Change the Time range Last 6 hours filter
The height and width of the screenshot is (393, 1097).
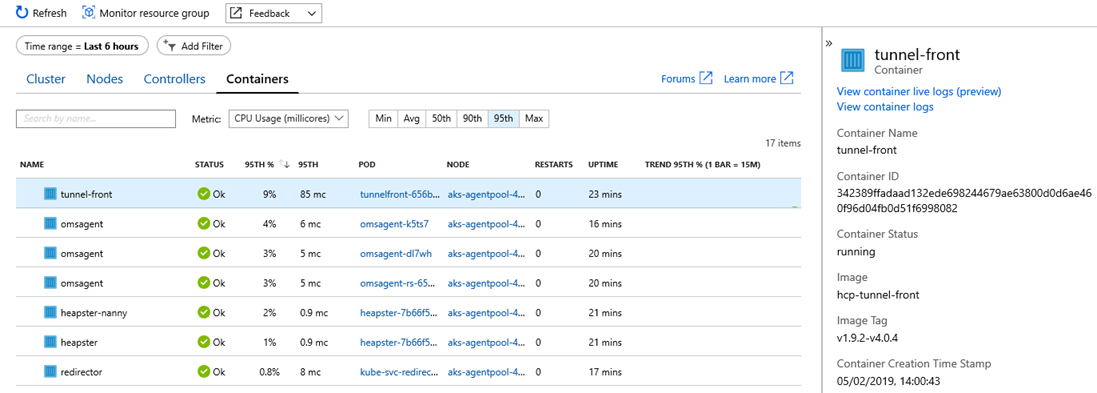[83, 46]
